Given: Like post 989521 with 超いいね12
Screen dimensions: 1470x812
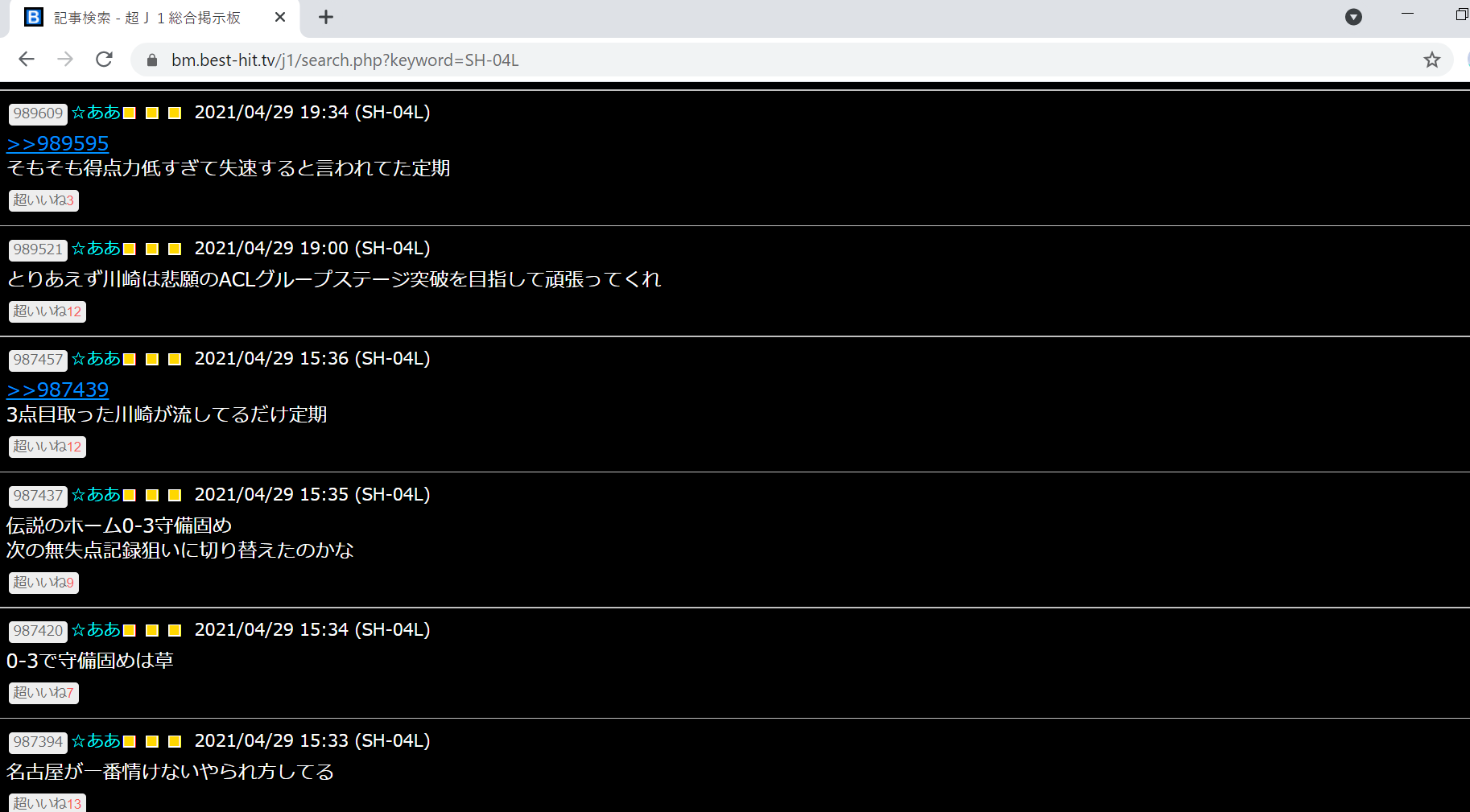Looking at the screenshot, I should 47,311.
